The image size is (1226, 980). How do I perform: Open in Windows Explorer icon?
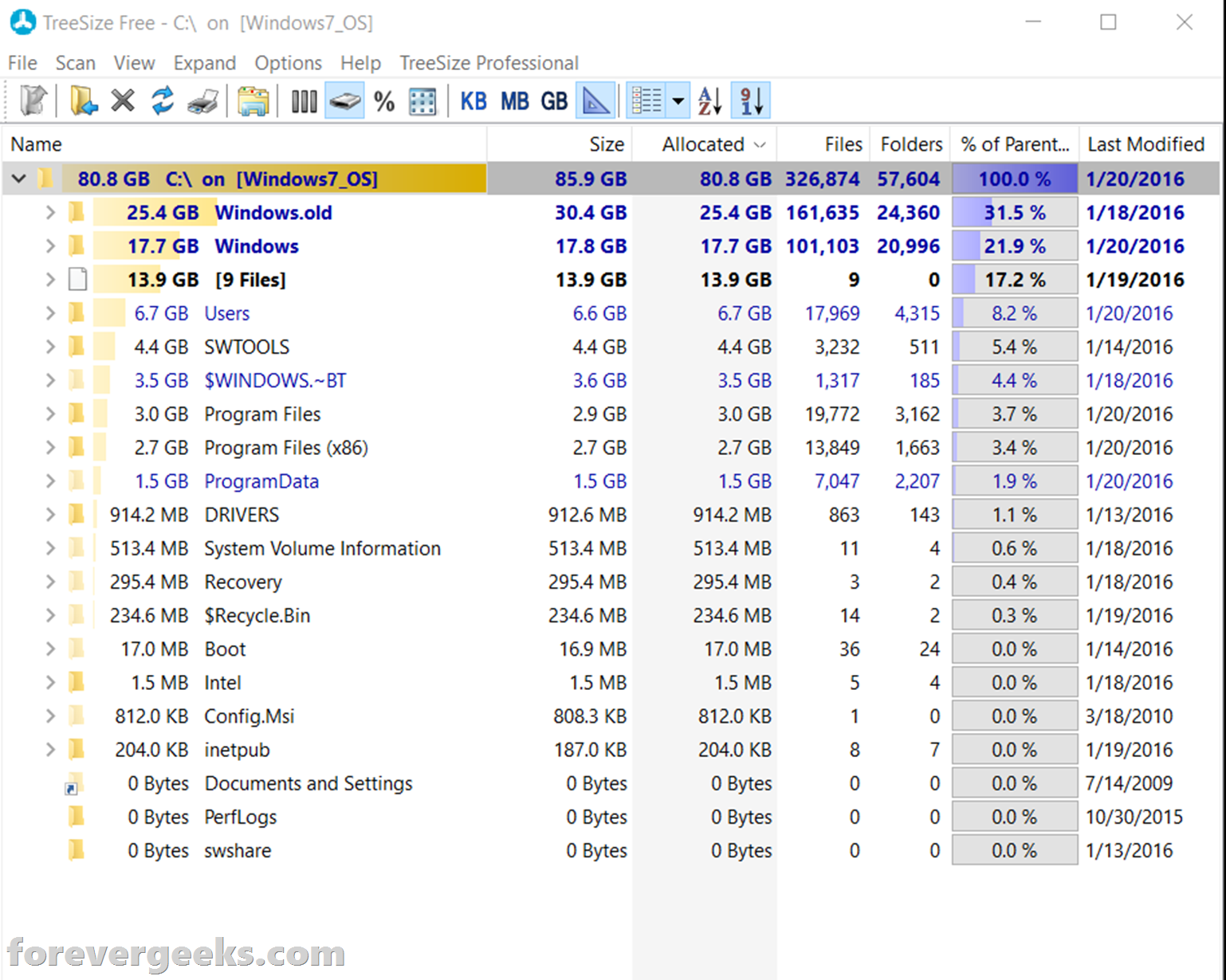click(253, 101)
